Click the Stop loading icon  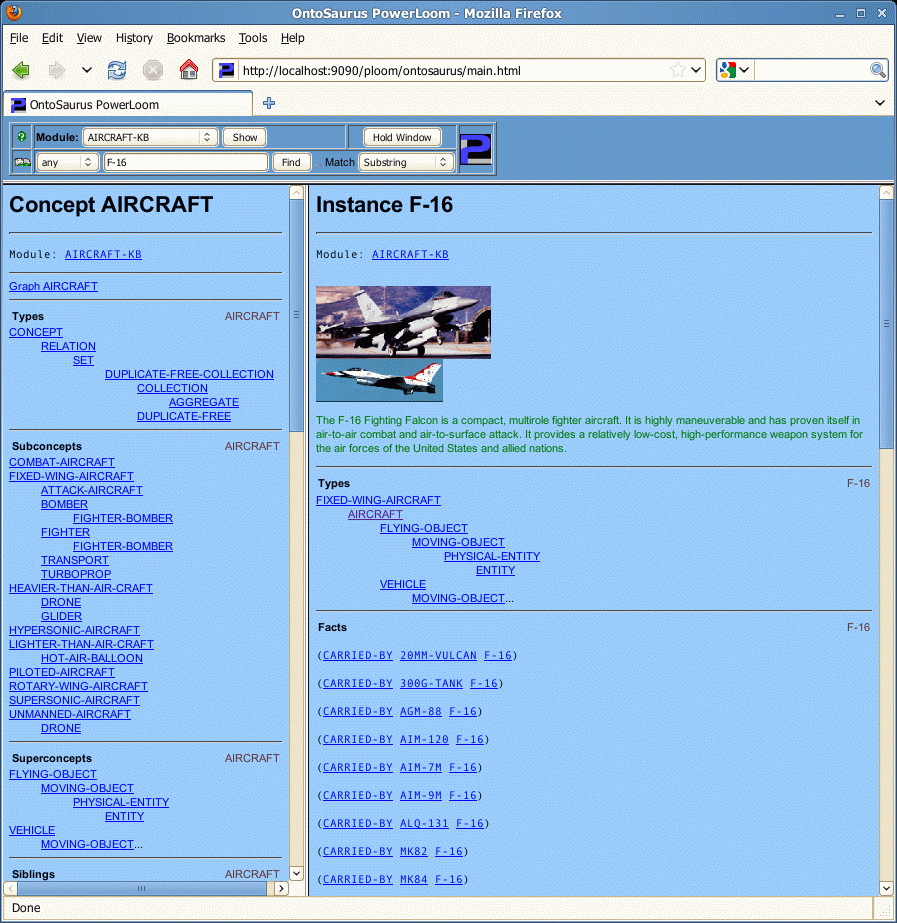(x=153, y=71)
